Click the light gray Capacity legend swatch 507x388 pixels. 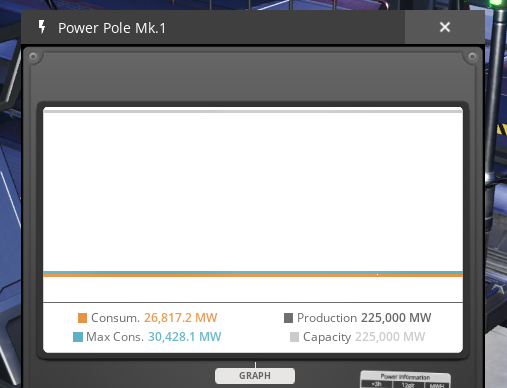pyautogui.click(x=294, y=337)
